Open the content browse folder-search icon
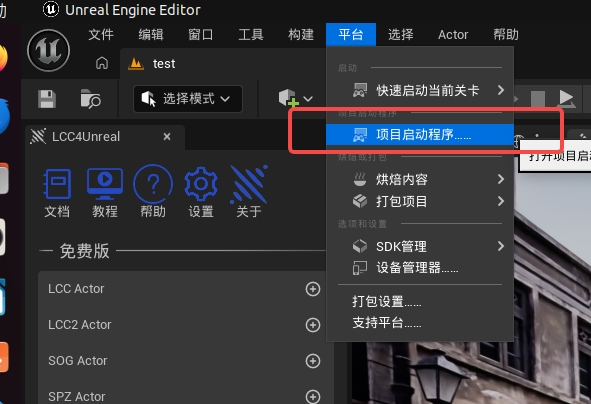The width and height of the screenshot is (591, 404). (x=90, y=99)
